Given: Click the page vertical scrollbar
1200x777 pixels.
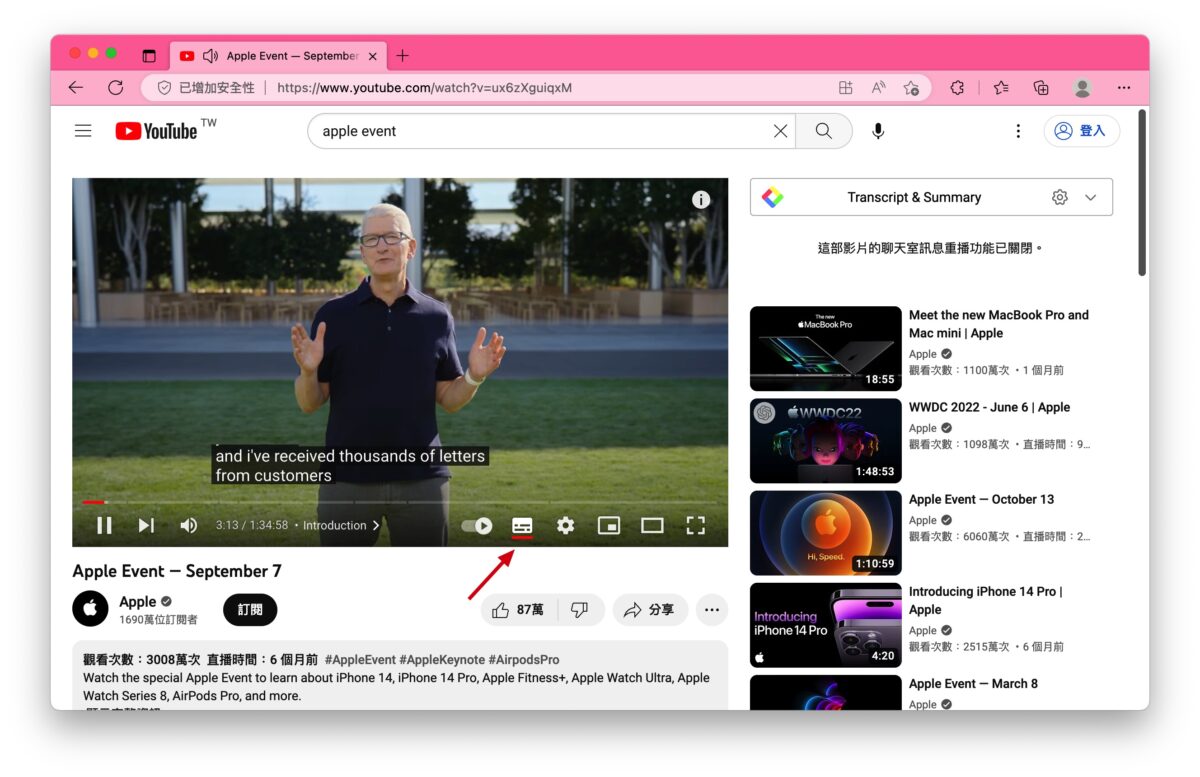Looking at the screenshot, I should point(1142,195).
